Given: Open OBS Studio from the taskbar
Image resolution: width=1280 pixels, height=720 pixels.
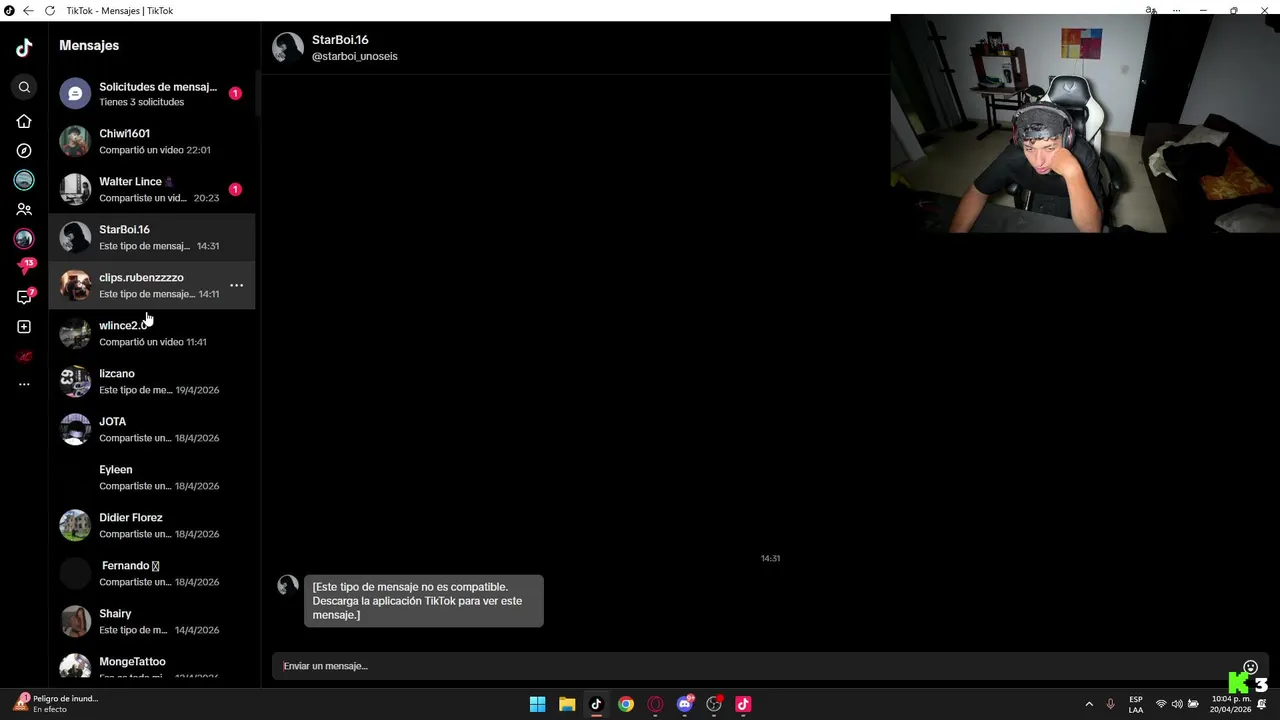Looking at the screenshot, I should pyautogui.click(x=714, y=704).
